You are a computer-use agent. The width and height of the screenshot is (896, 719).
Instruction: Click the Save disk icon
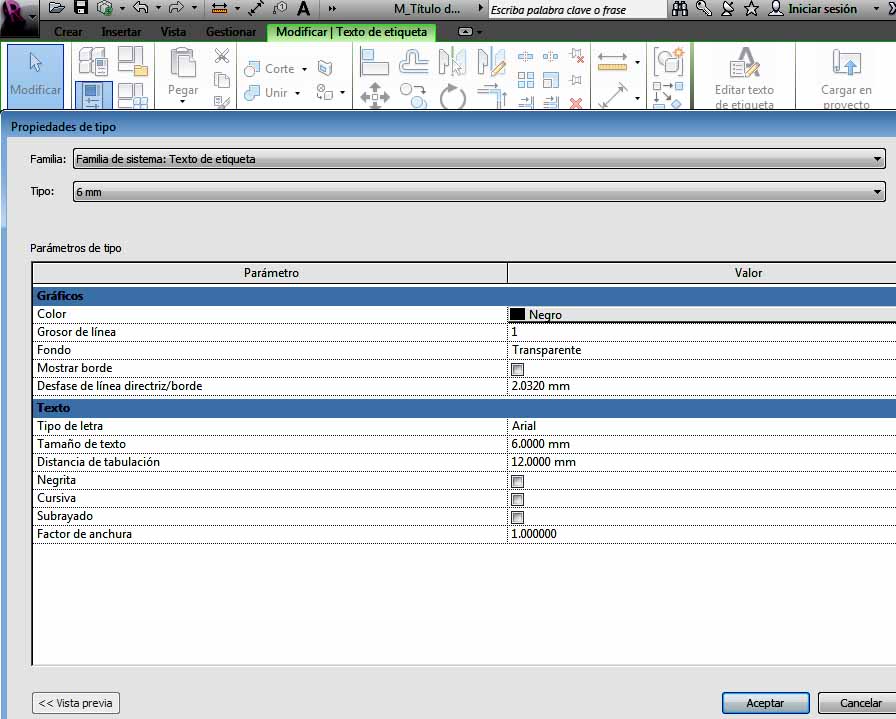(x=81, y=9)
